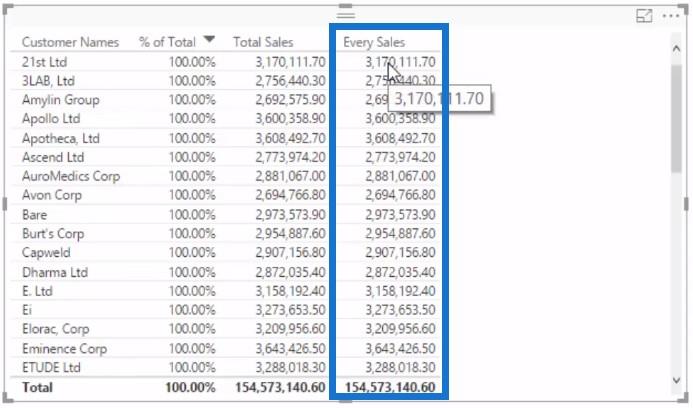Viewport: 693px width, 408px height.
Task: Select the Dharma Ltd customer name
Action: [55, 272]
